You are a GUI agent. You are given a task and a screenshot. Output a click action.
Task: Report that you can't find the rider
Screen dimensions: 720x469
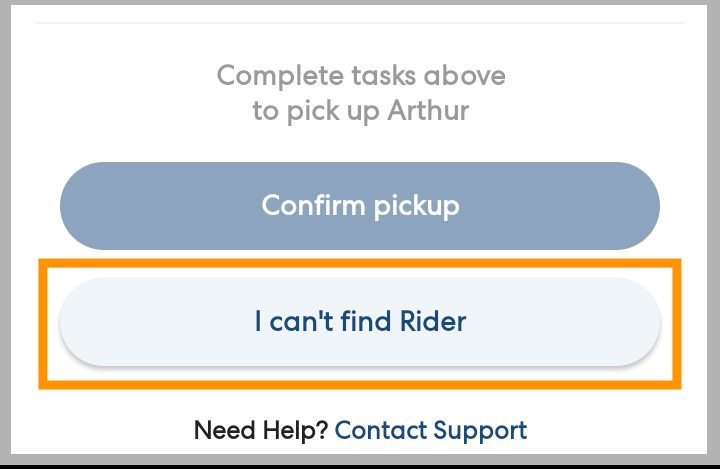pyautogui.click(x=360, y=322)
